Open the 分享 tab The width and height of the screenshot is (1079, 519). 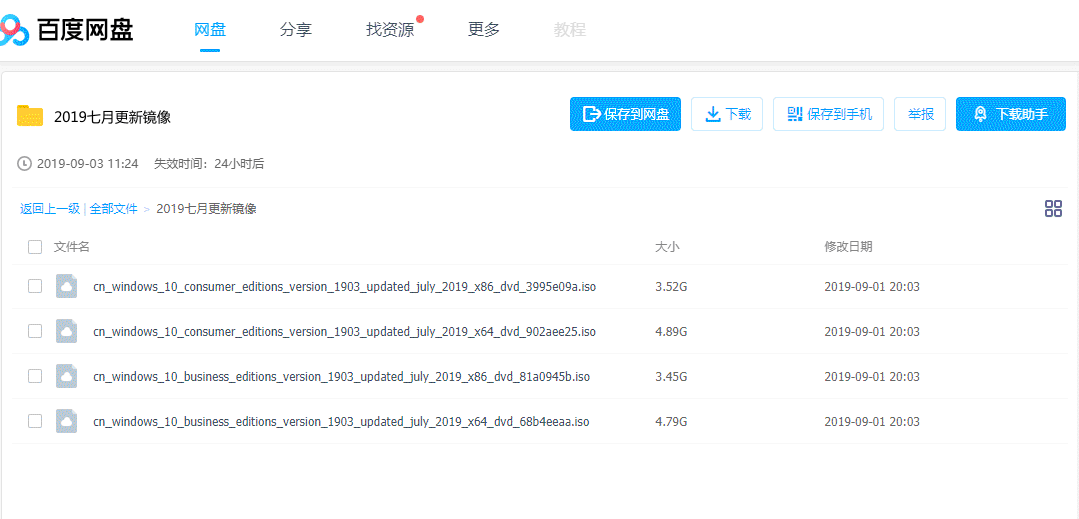point(296,30)
